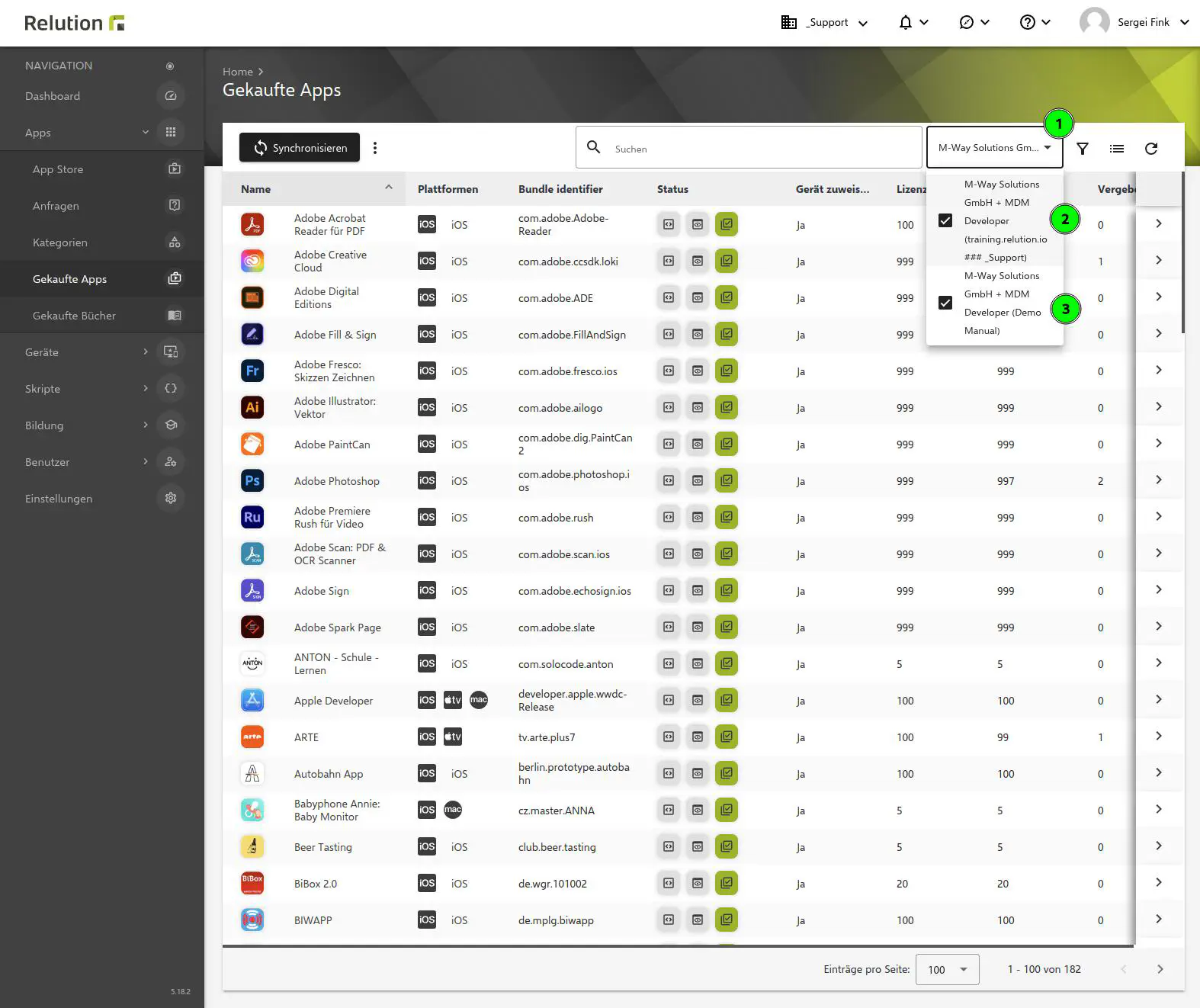Click the three-dot more options icon
Image resolution: width=1200 pixels, height=1008 pixels.
[375, 148]
